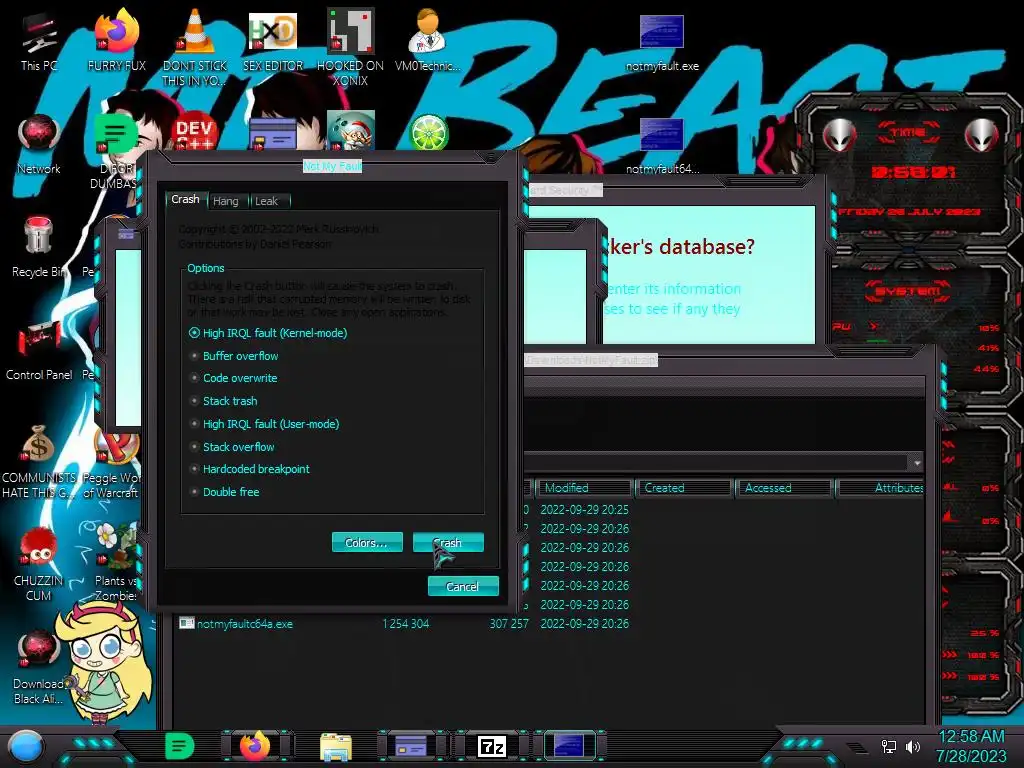Select the Code overwrite crash option
The image size is (1024, 768).
(x=233, y=378)
